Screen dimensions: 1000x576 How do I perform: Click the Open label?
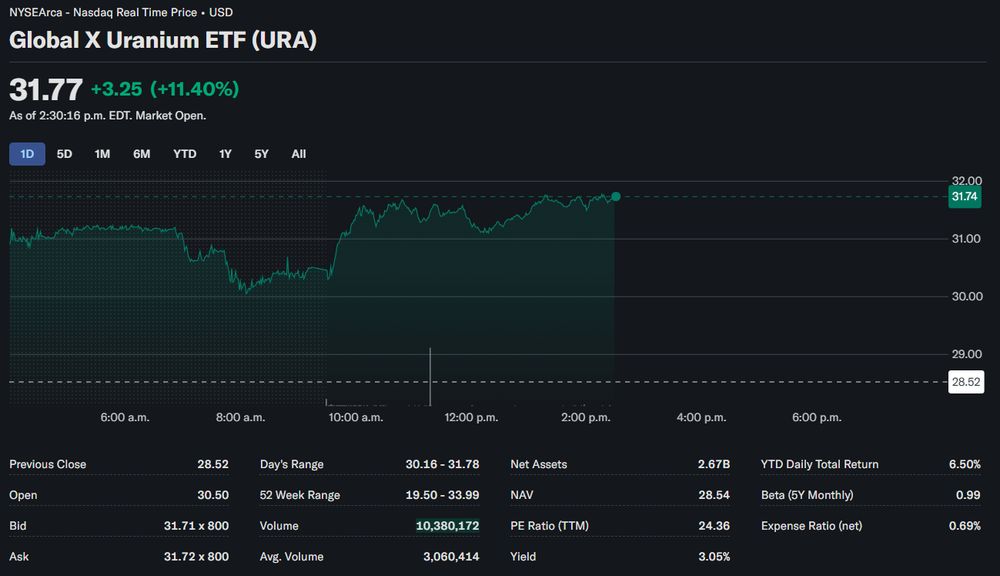tap(23, 495)
